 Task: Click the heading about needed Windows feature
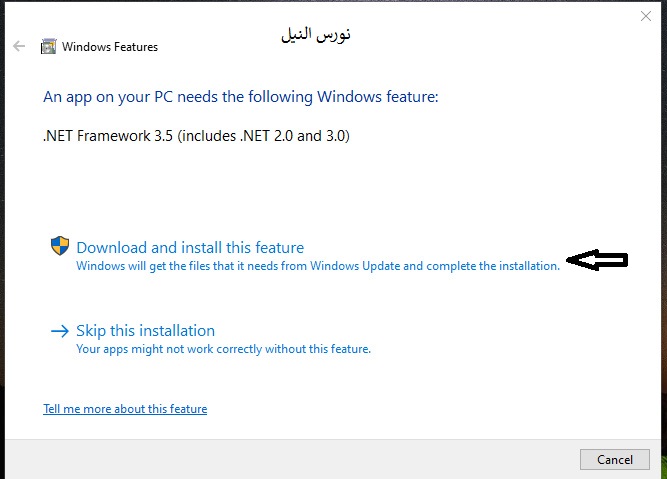tap(241, 97)
